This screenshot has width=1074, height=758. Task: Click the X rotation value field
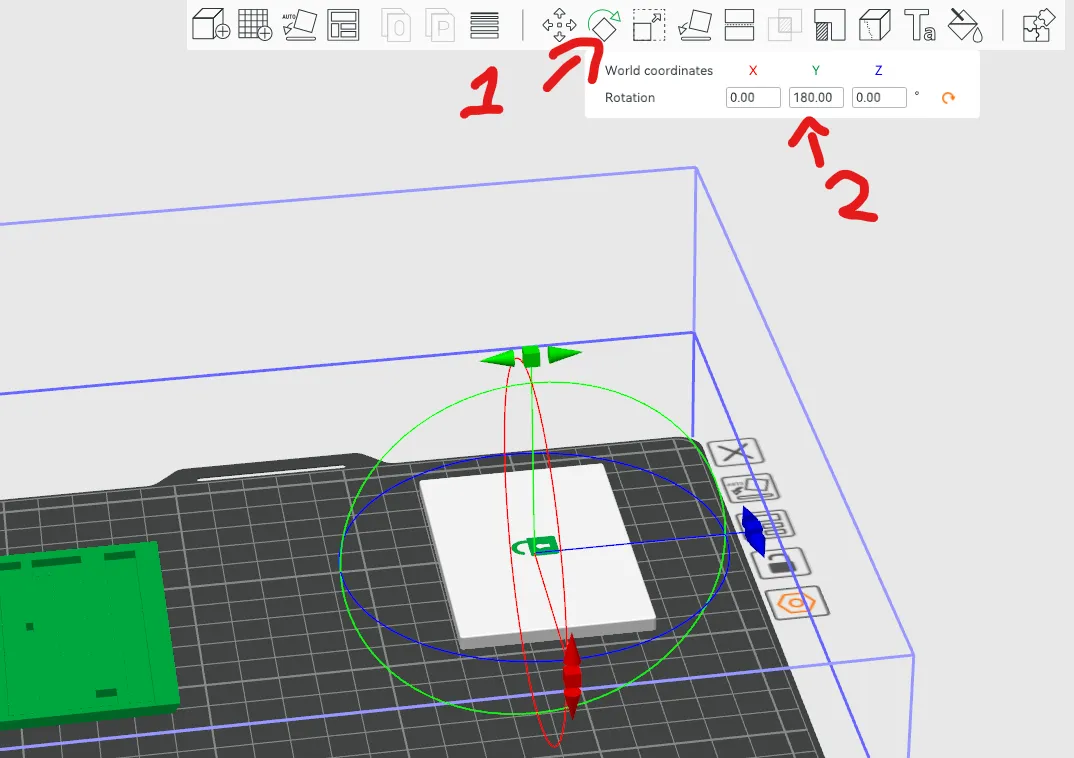[x=753, y=97]
